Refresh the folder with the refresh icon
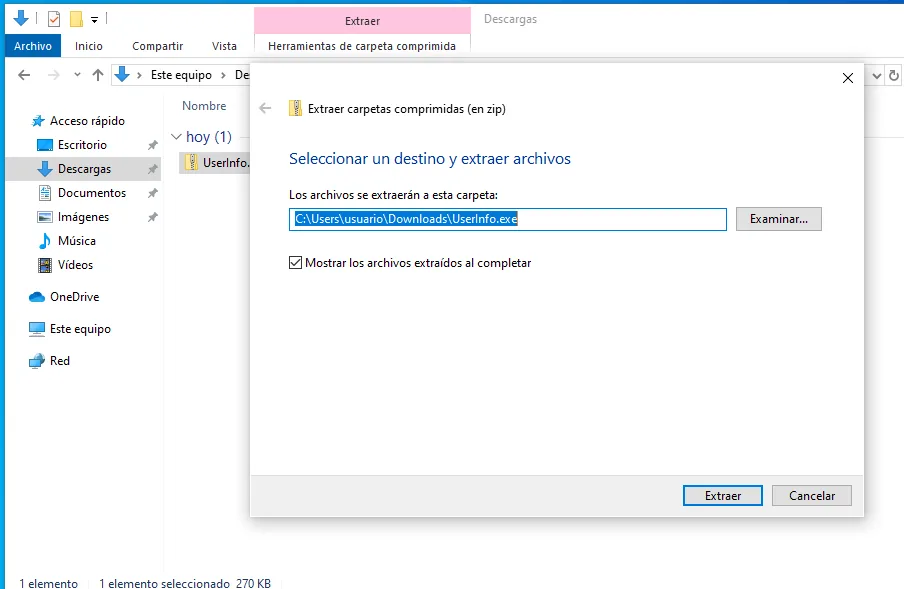This screenshot has width=904, height=589. click(894, 75)
